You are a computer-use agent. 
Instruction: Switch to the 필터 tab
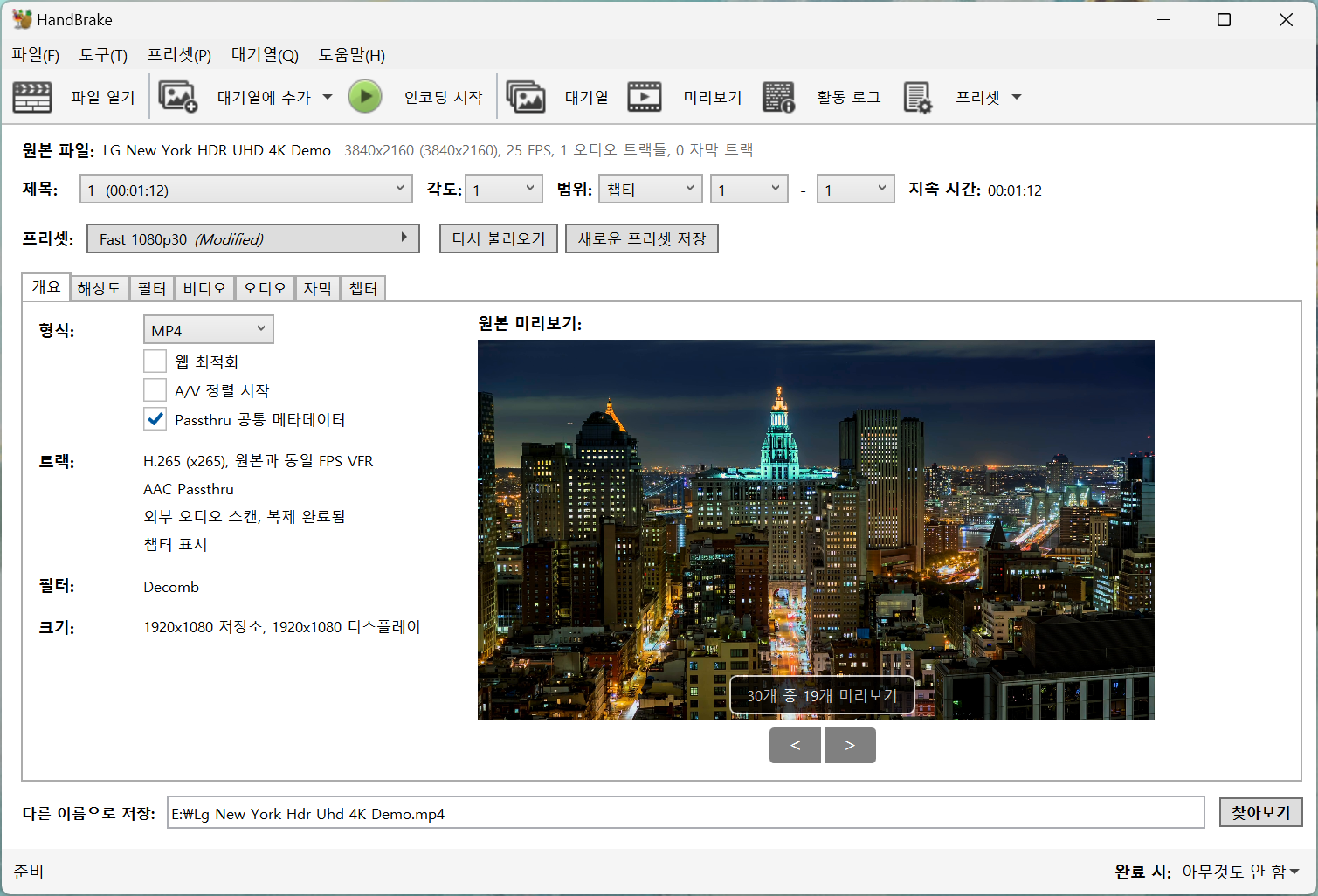coord(151,288)
